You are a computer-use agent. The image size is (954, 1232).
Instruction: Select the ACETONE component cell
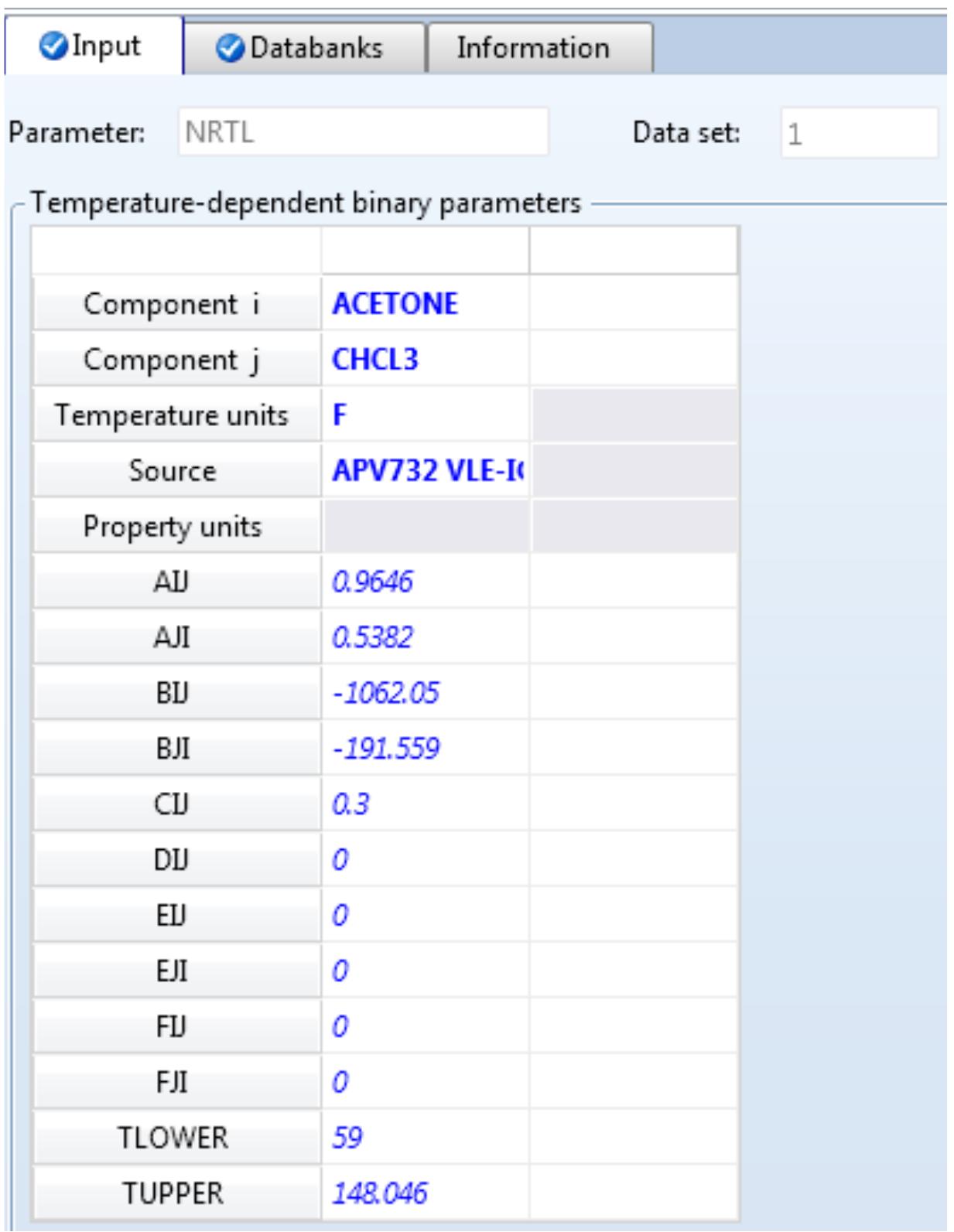pos(425,304)
